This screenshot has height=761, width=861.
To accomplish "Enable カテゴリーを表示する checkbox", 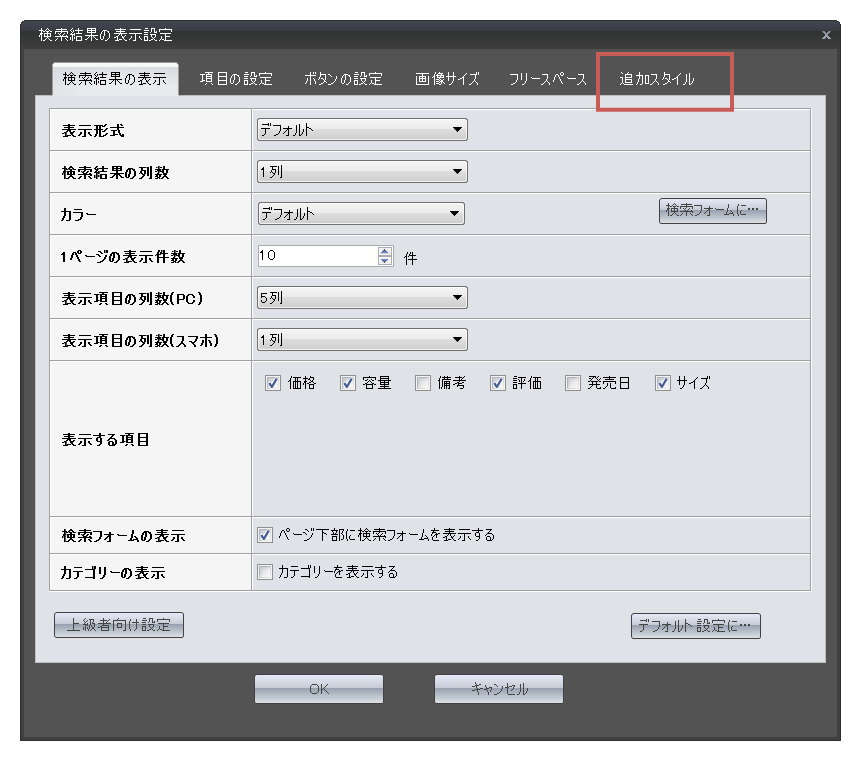I will (265, 572).
